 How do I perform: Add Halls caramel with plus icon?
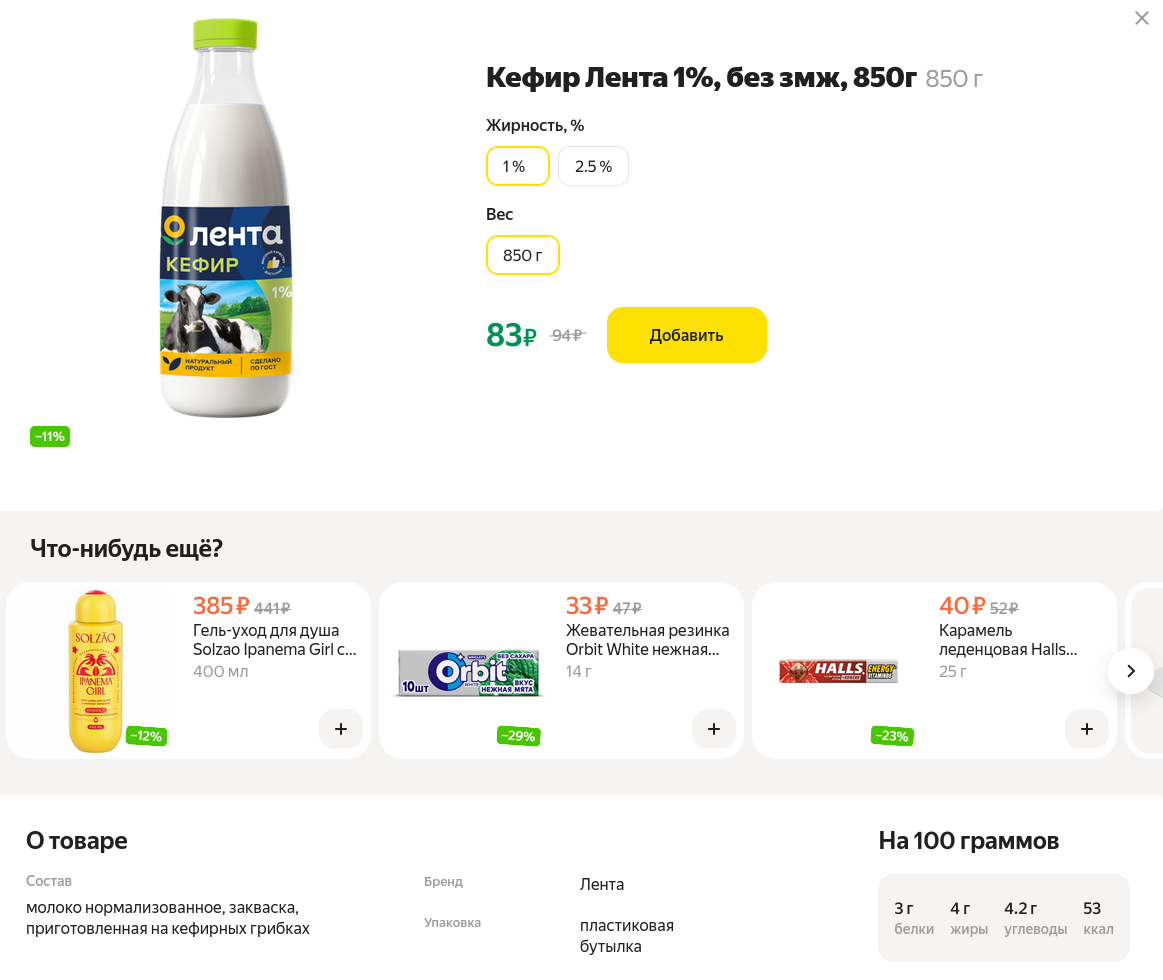[x=1087, y=729]
